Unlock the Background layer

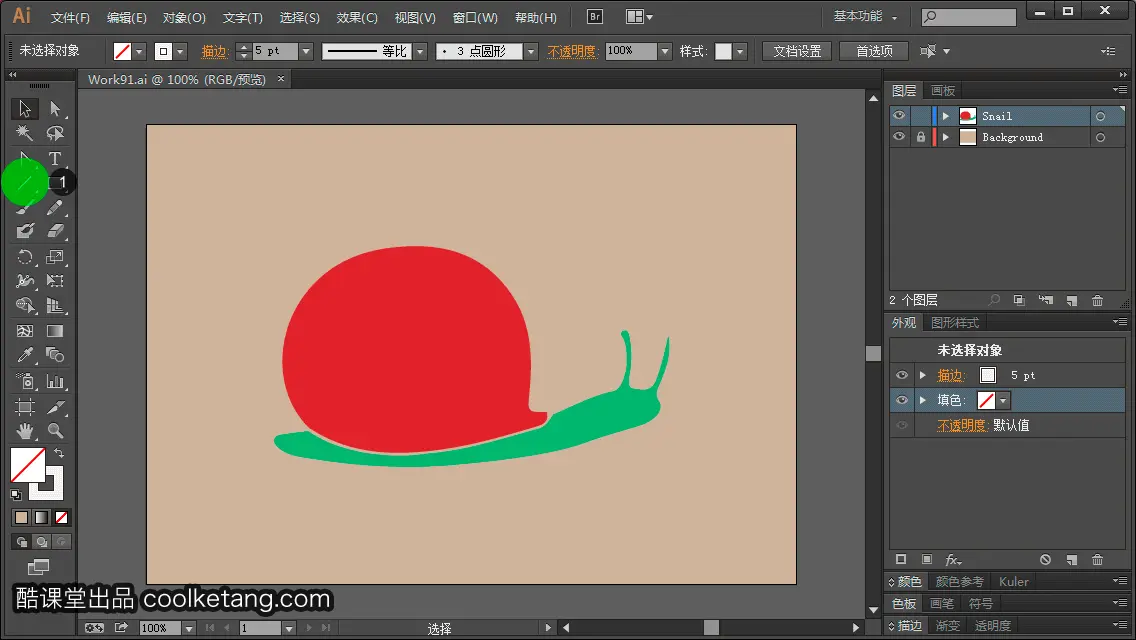click(920, 137)
